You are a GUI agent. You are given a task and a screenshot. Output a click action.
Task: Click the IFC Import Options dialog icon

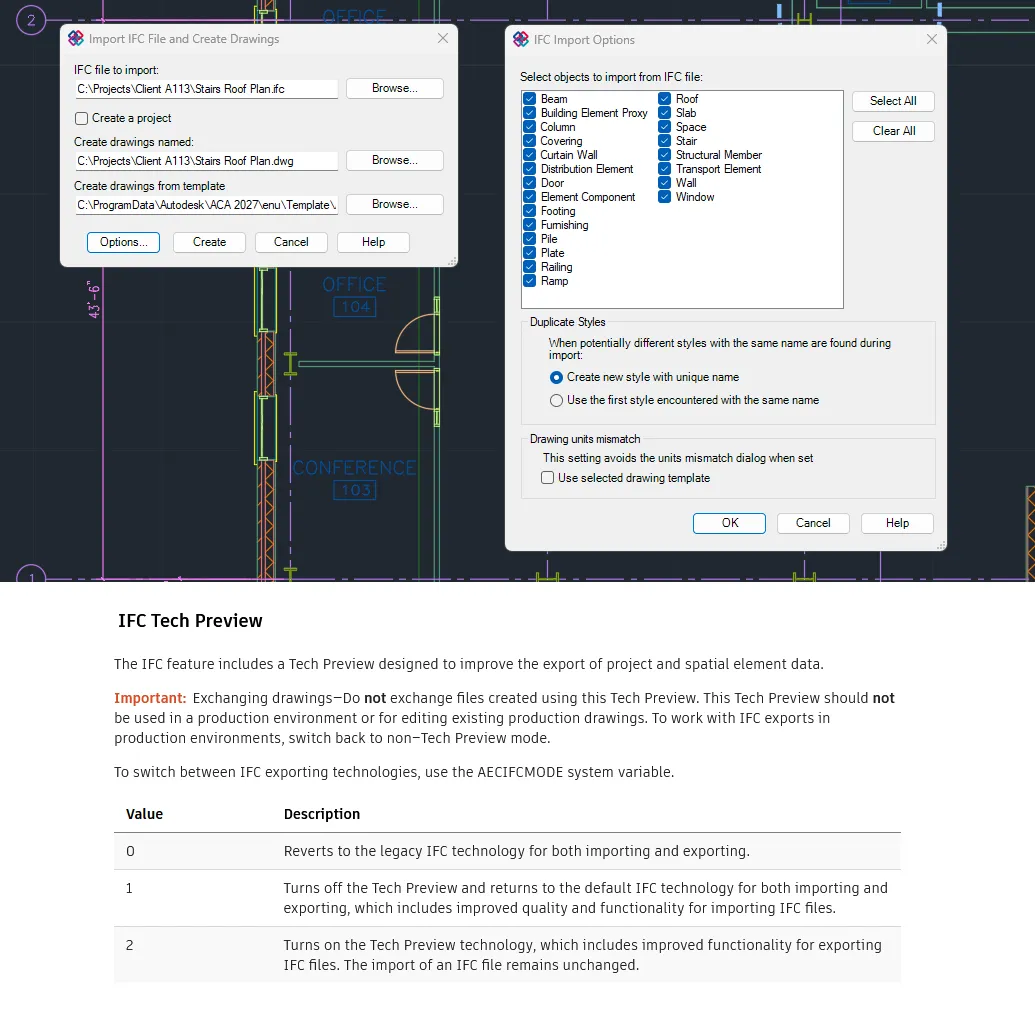pos(520,40)
